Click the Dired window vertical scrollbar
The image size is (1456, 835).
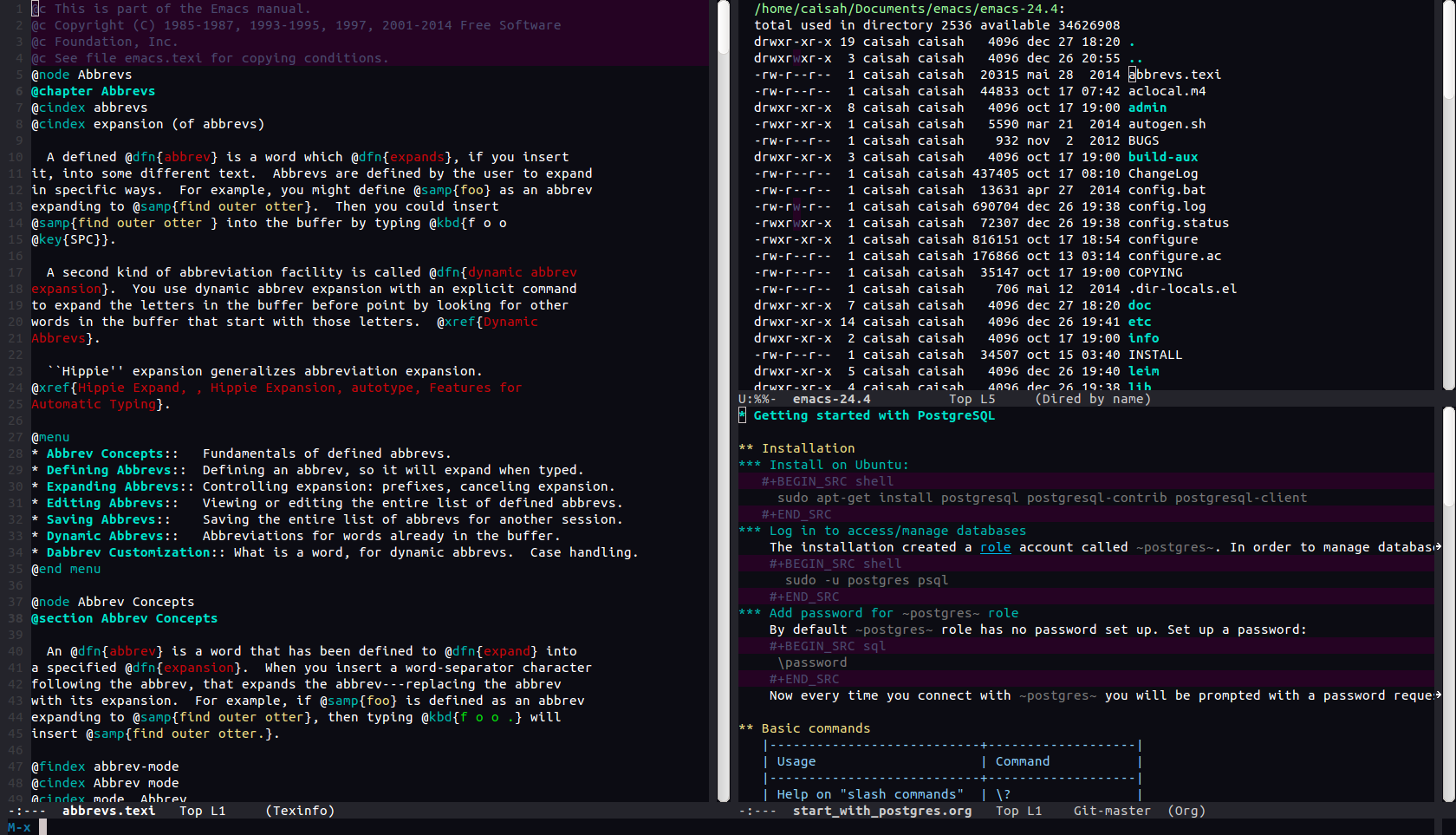tap(1449, 195)
